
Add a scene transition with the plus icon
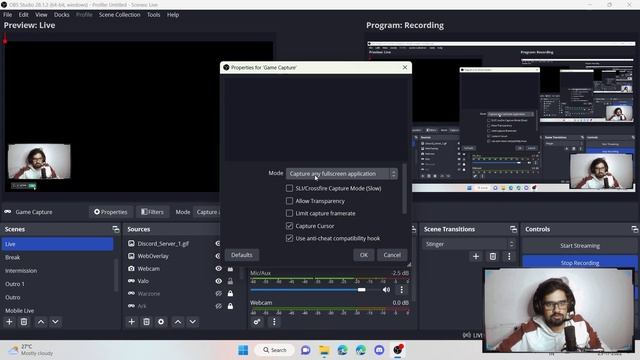(476, 256)
